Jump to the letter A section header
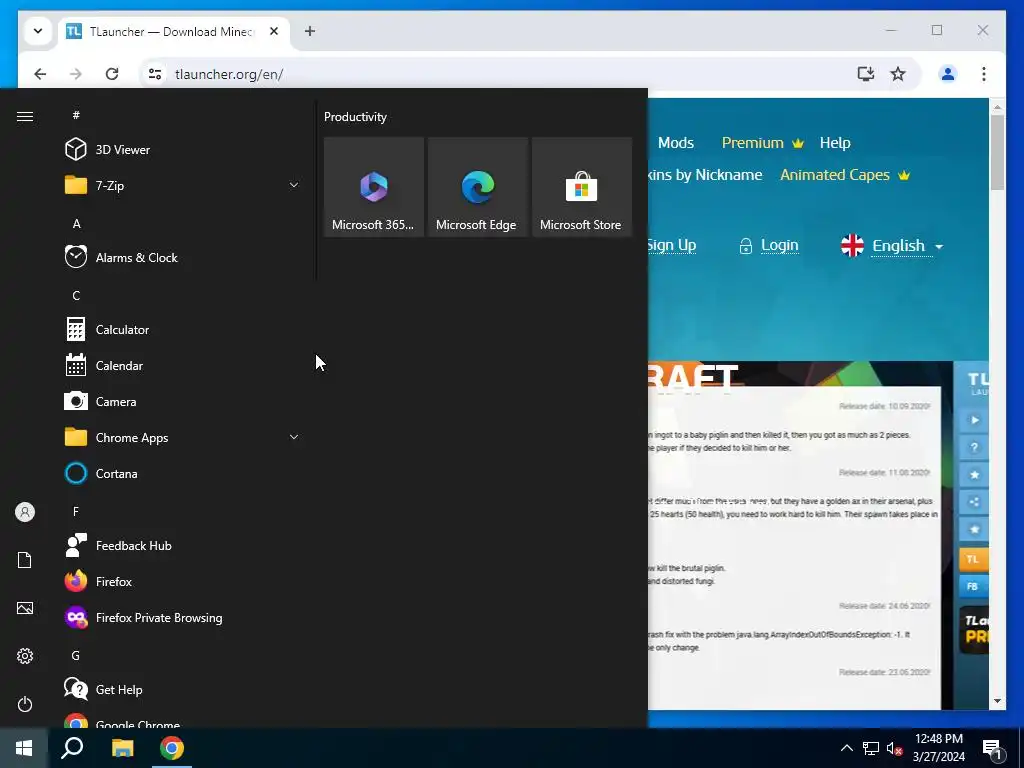 pos(76,224)
